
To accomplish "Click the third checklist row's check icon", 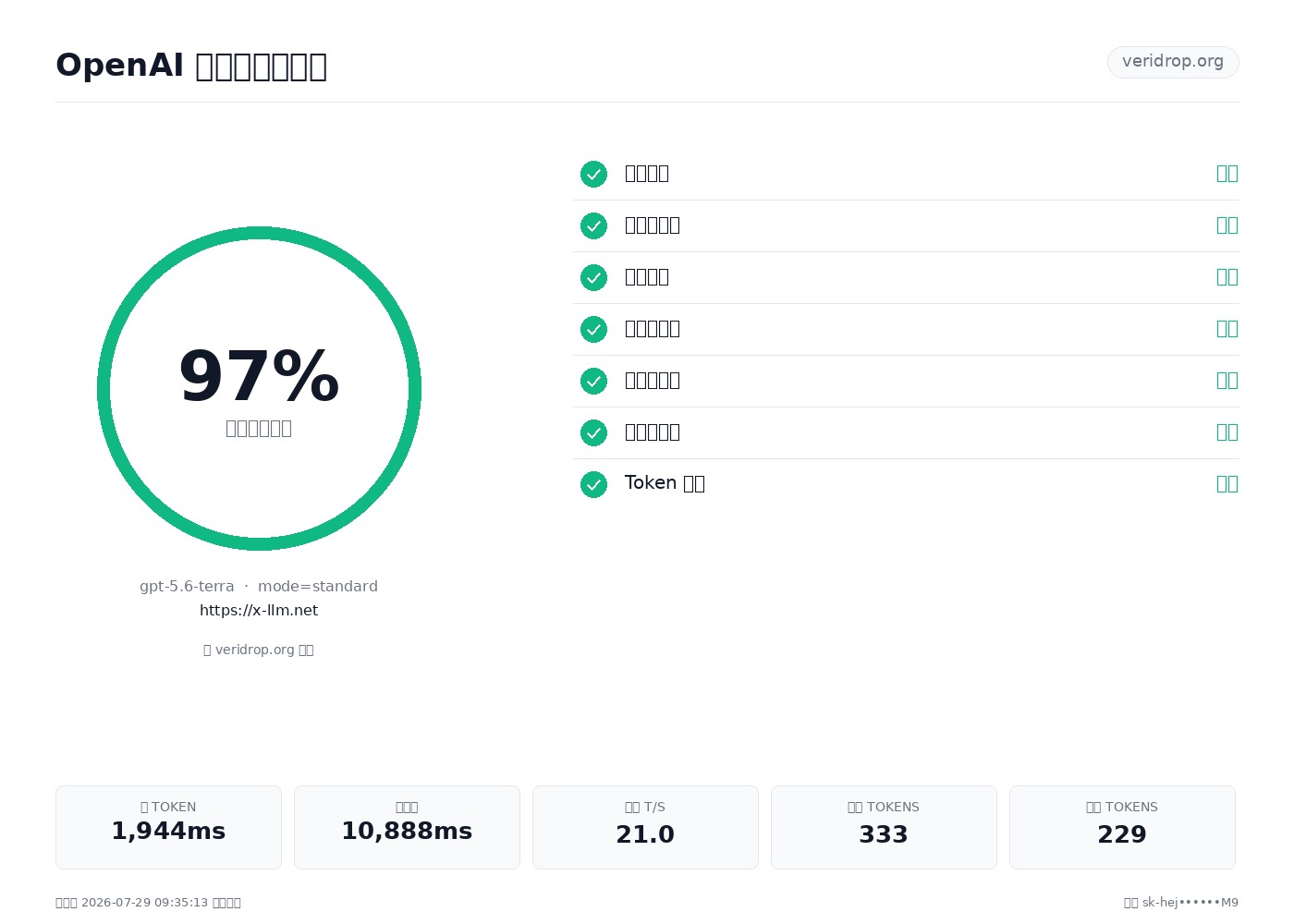I will tap(593, 277).
